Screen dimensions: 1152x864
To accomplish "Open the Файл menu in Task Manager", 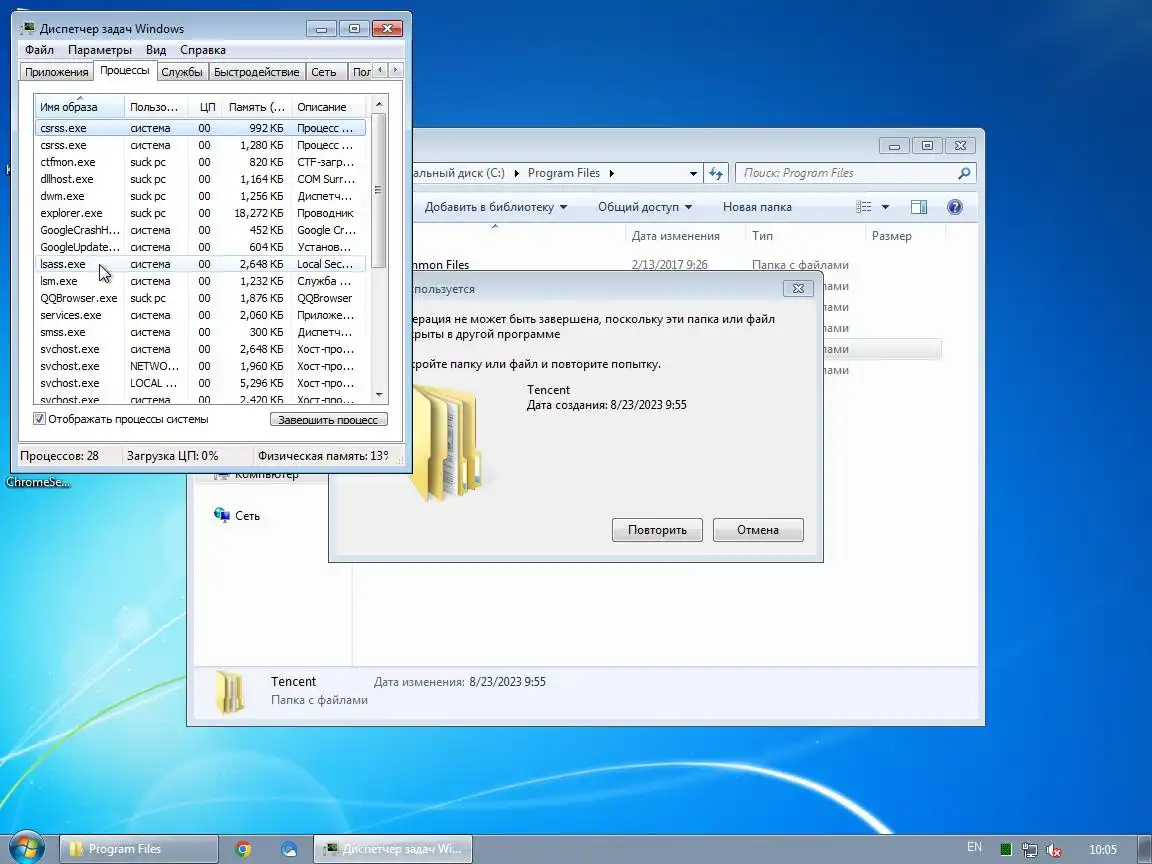I will pyautogui.click(x=39, y=50).
